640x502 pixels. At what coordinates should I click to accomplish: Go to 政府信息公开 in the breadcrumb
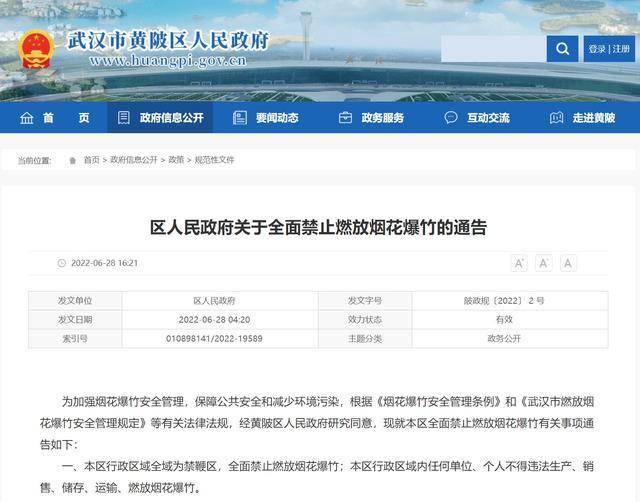point(134,160)
